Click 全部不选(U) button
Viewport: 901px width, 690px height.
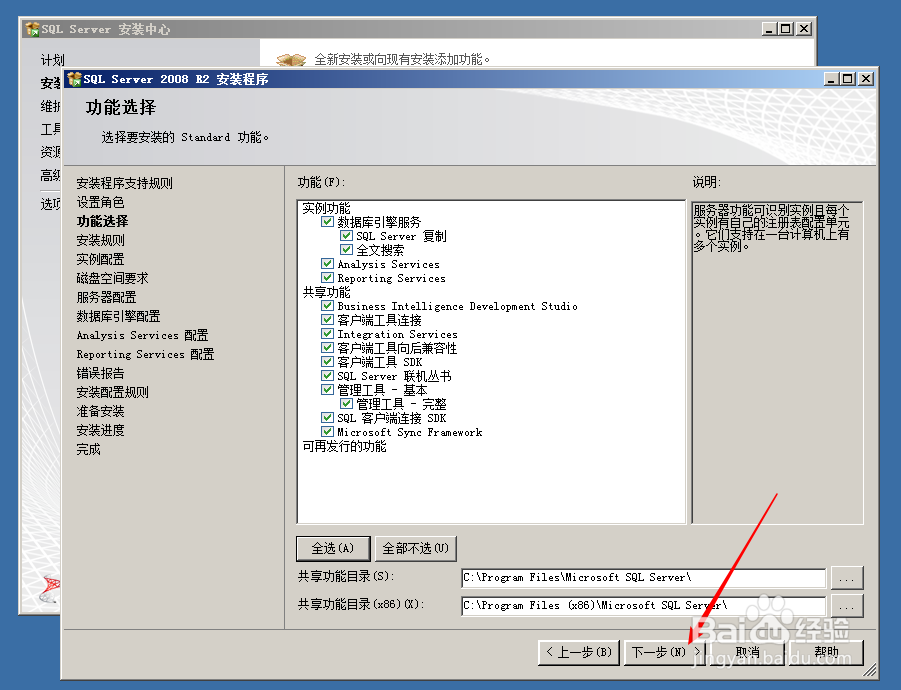[x=415, y=549]
